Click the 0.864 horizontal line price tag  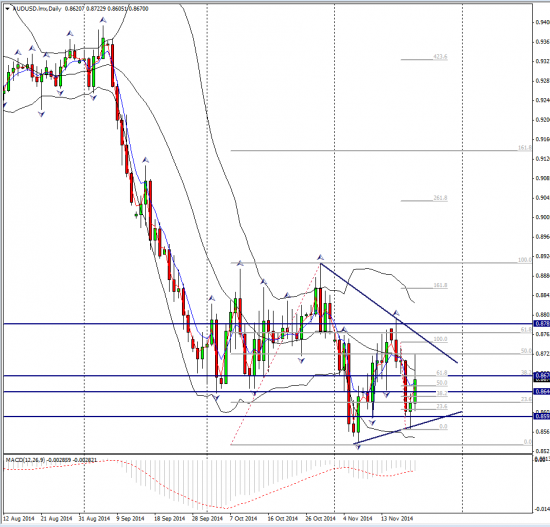pyautogui.click(x=542, y=391)
